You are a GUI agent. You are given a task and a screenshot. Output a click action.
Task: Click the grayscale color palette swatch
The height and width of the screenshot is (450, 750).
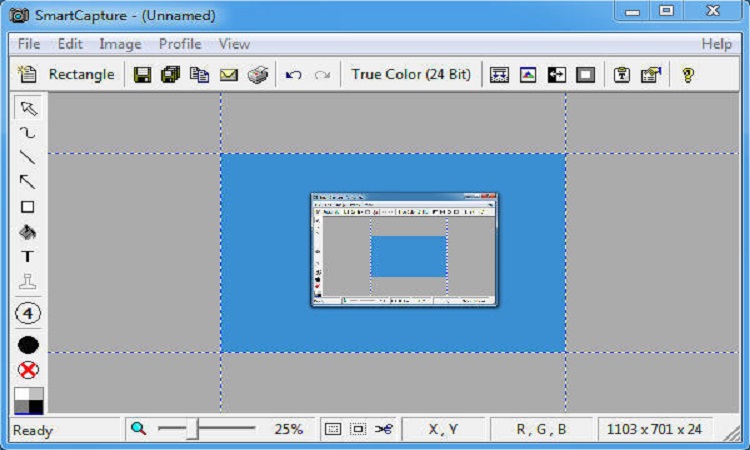pos(29,401)
